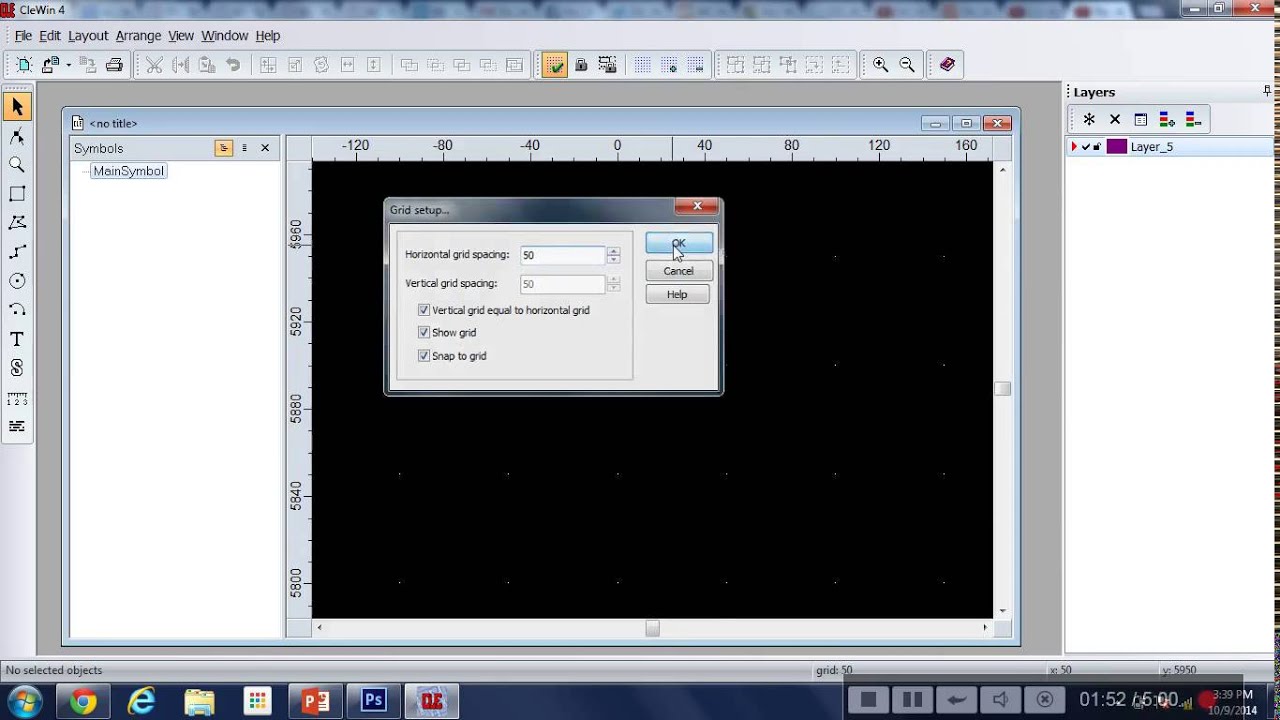
Task: Select the Text tool
Action: pos(16,339)
